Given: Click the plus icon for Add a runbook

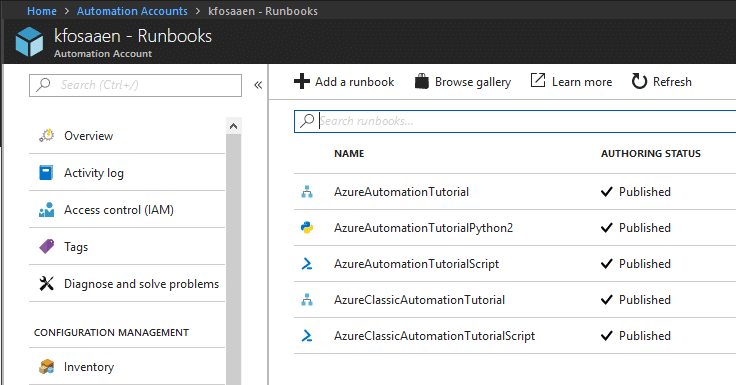Looking at the screenshot, I should [302, 81].
